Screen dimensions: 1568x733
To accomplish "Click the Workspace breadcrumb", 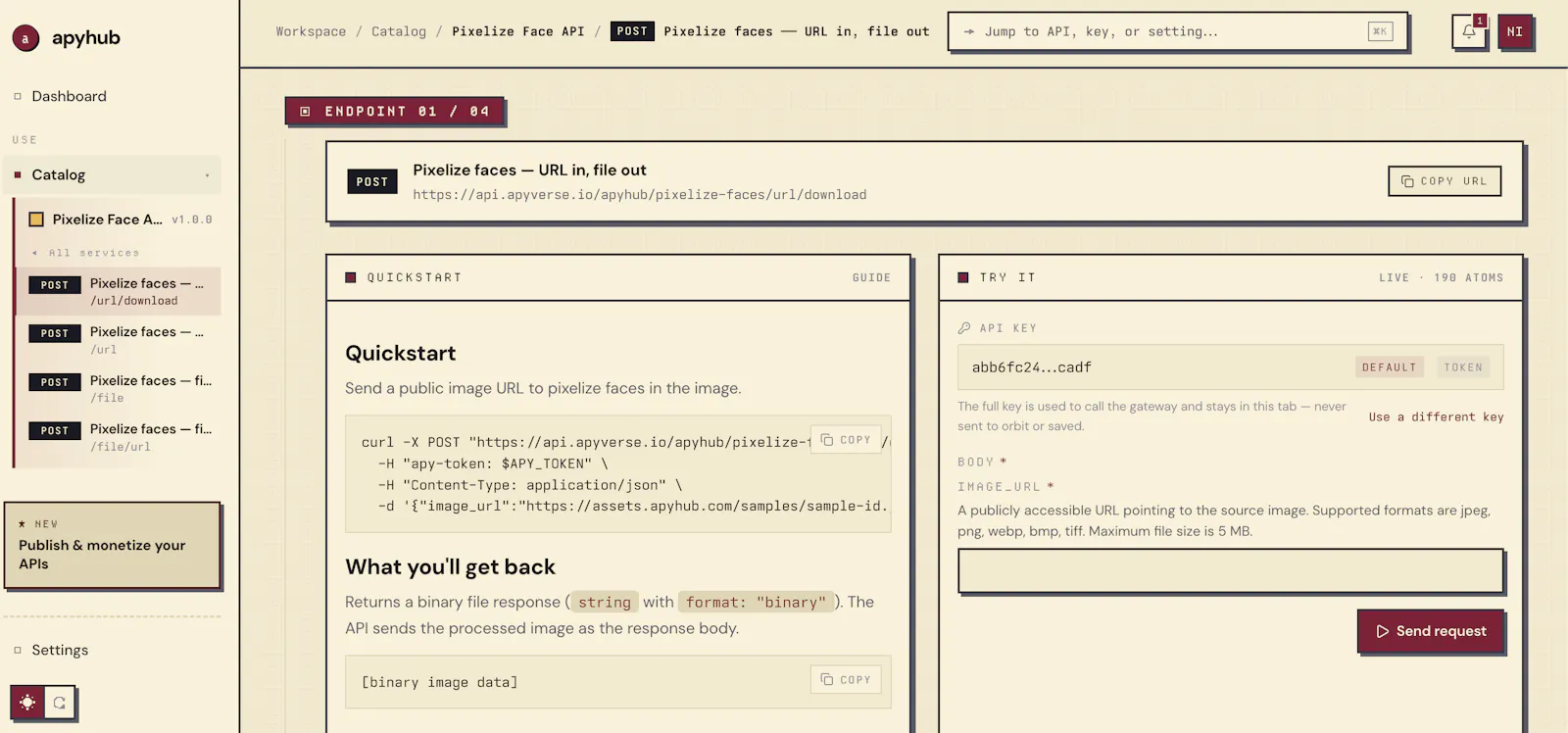I will (x=311, y=31).
